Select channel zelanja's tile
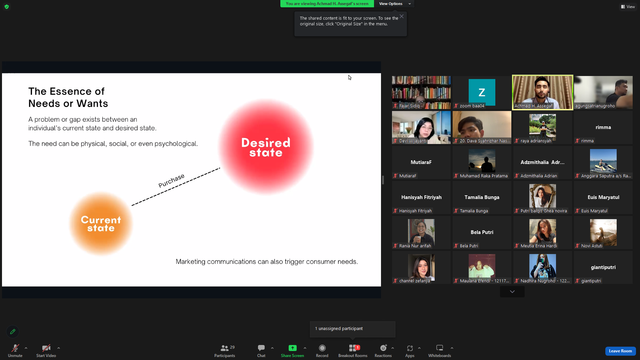640x360 pixels. tap(421, 268)
